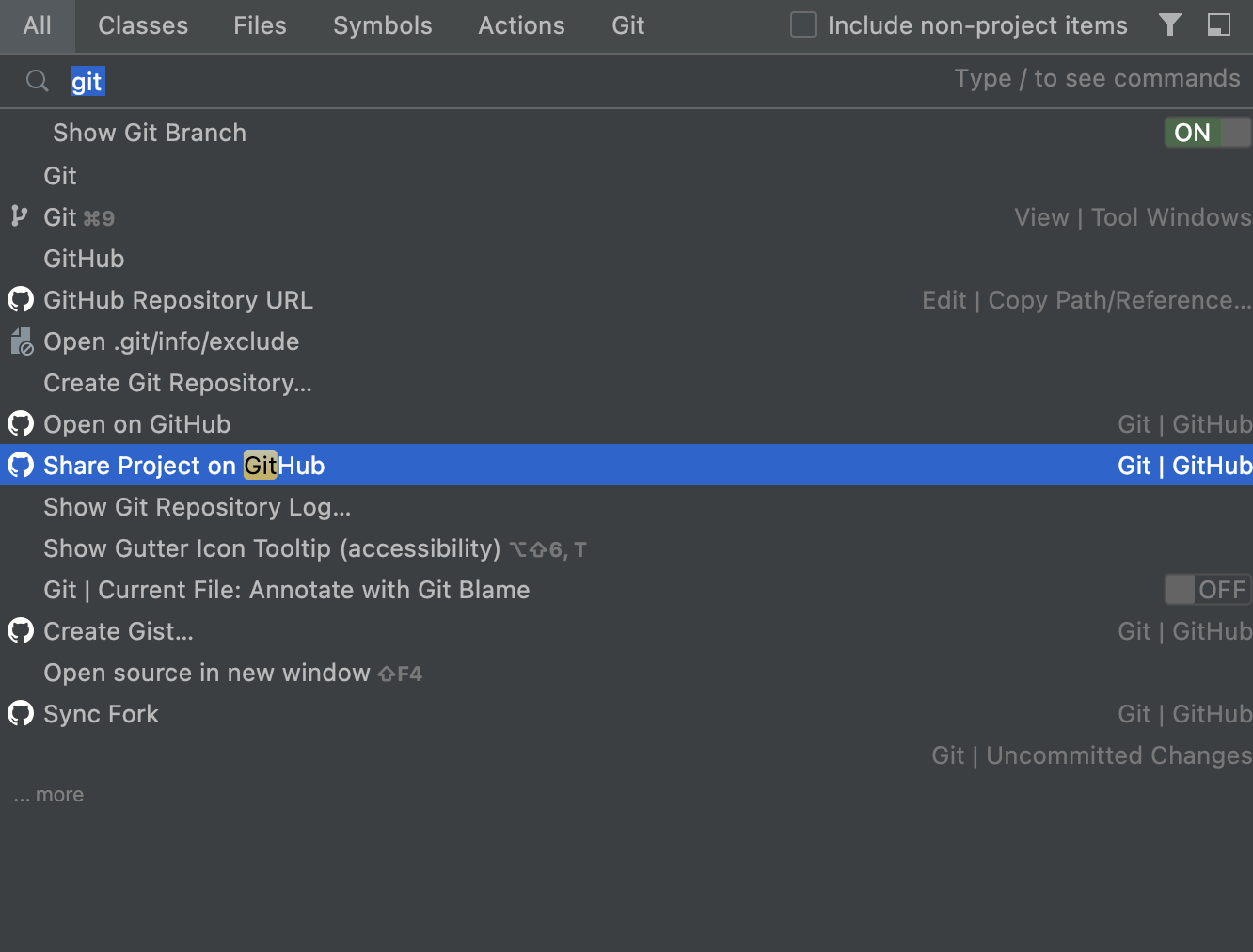Choose Show Git Repository Log entry
1253x952 pixels.
pyautogui.click(x=626, y=506)
